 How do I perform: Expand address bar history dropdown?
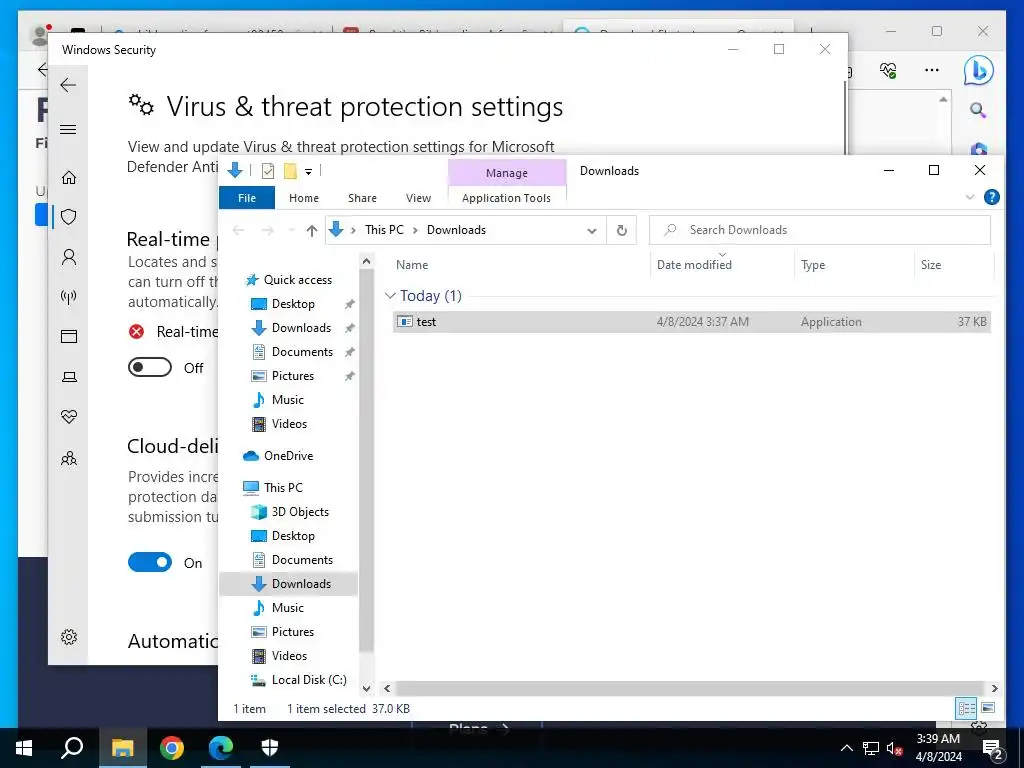592,231
